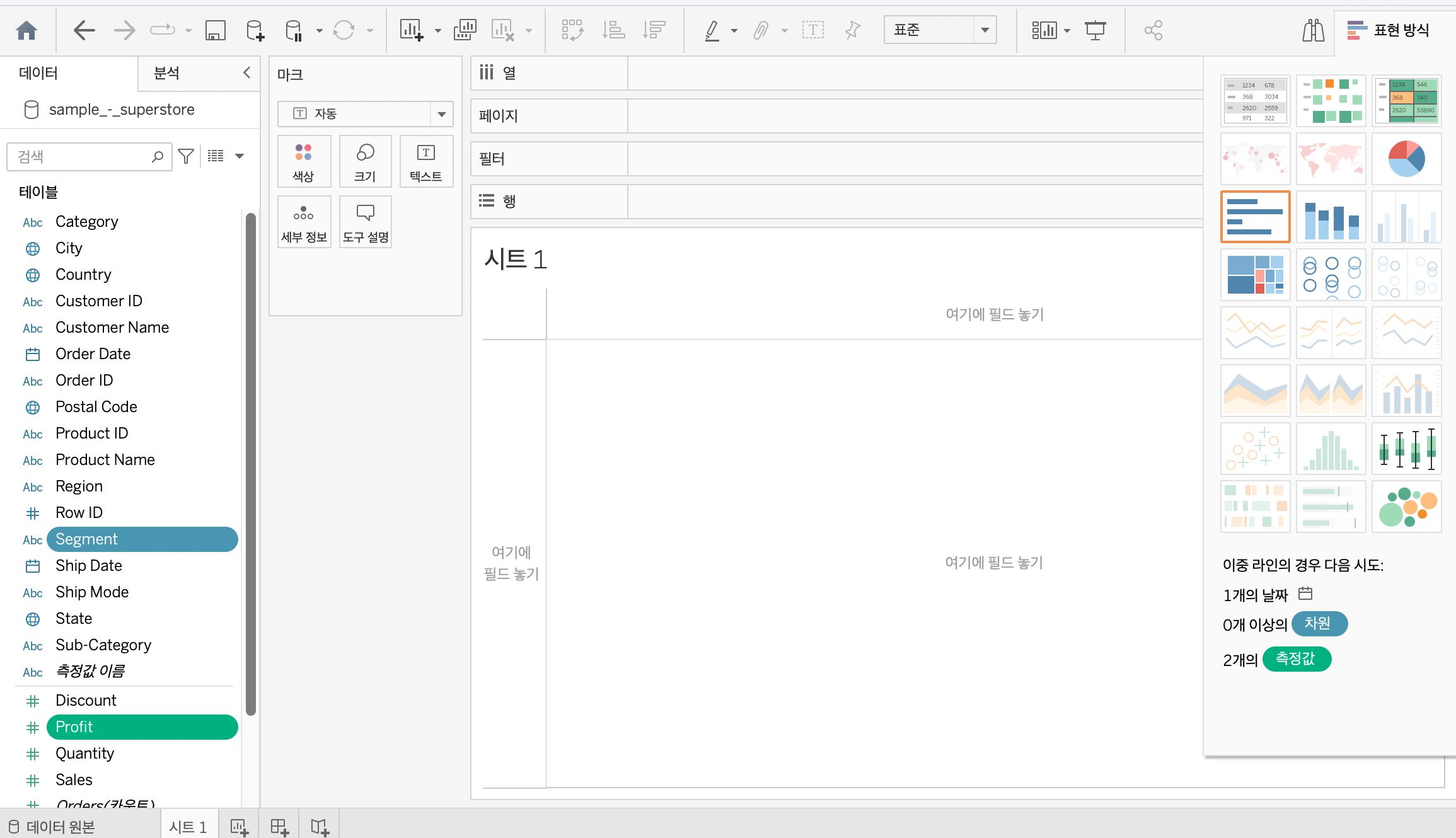The image size is (1456, 838).
Task: Click the new dashboard icon at bottom
Action: pos(279,827)
